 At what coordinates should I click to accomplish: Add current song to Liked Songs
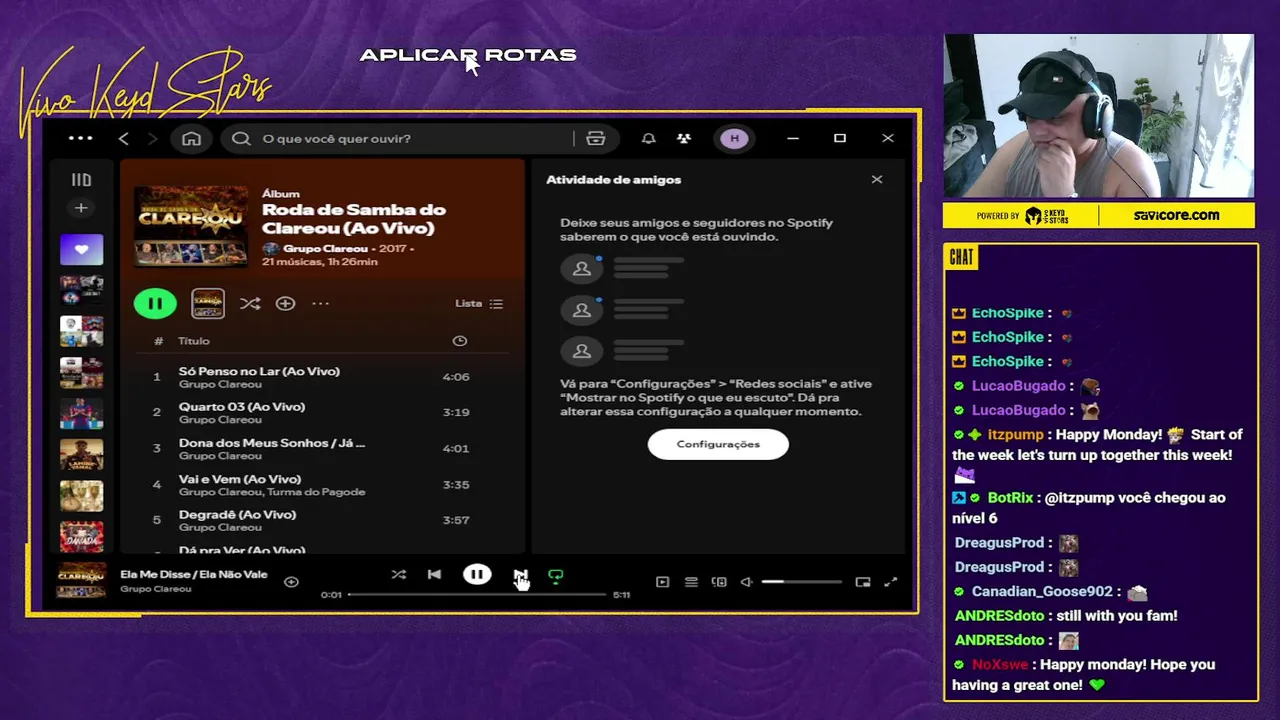[291, 582]
